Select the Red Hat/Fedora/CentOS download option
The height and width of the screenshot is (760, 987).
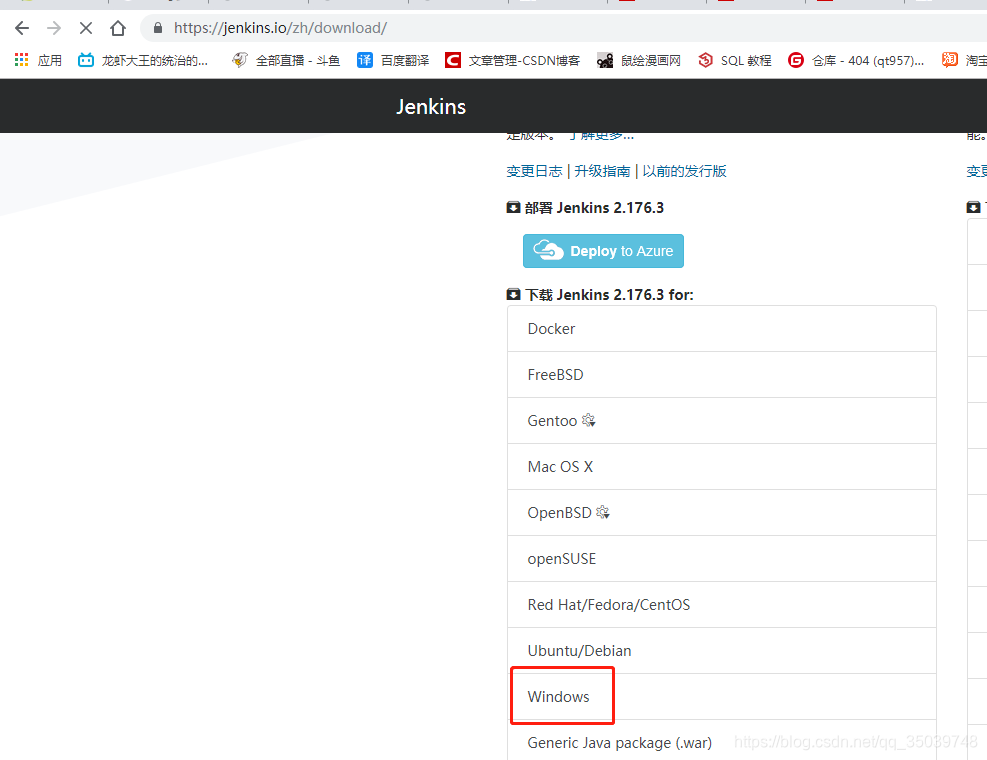pyautogui.click(x=722, y=604)
